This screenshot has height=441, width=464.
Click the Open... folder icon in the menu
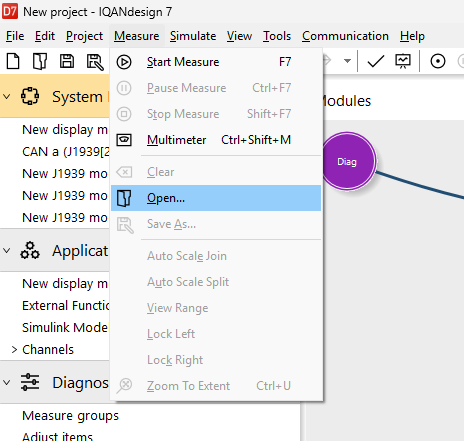tap(124, 198)
